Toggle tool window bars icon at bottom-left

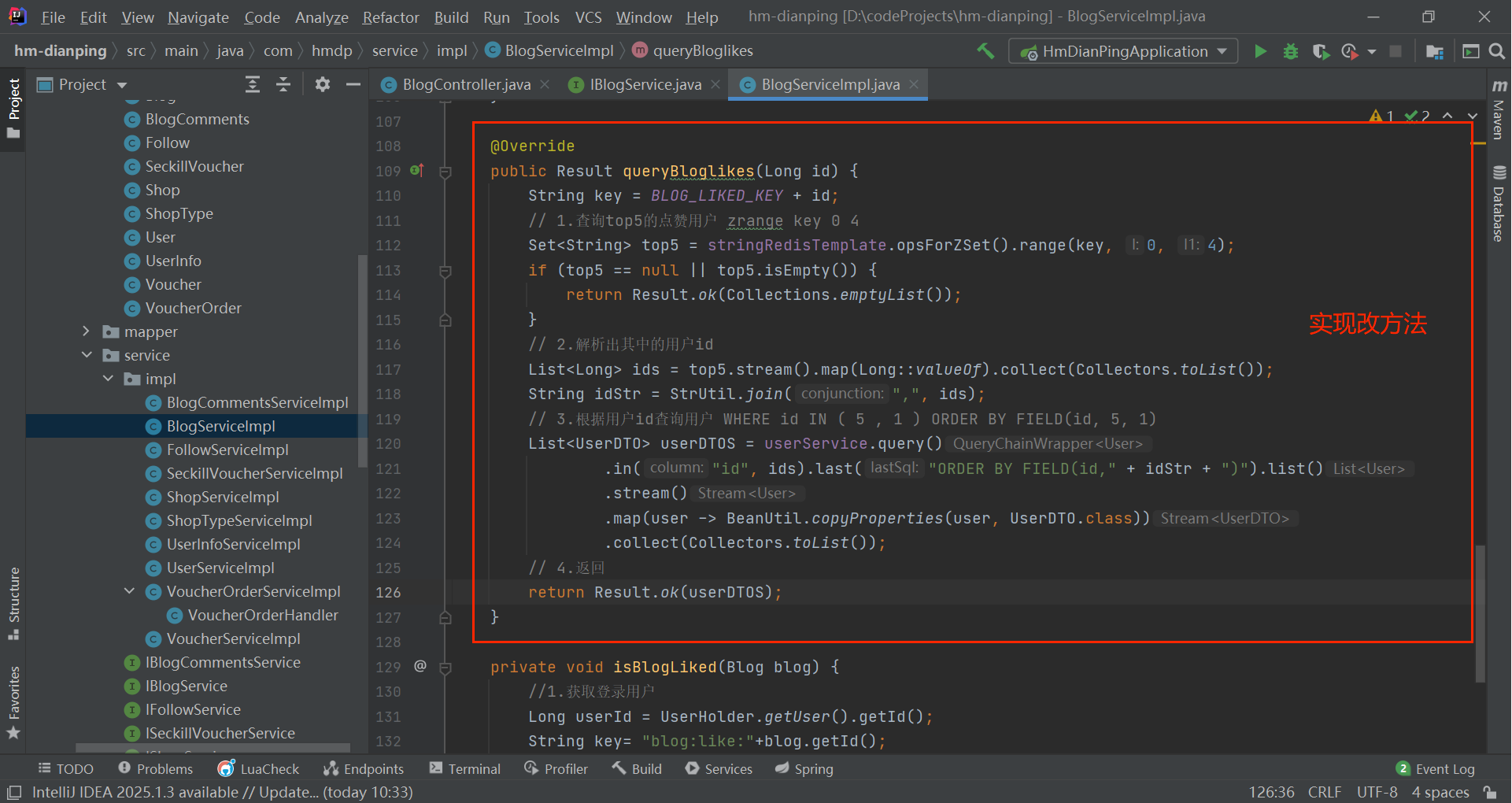click(x=14, y=792)
